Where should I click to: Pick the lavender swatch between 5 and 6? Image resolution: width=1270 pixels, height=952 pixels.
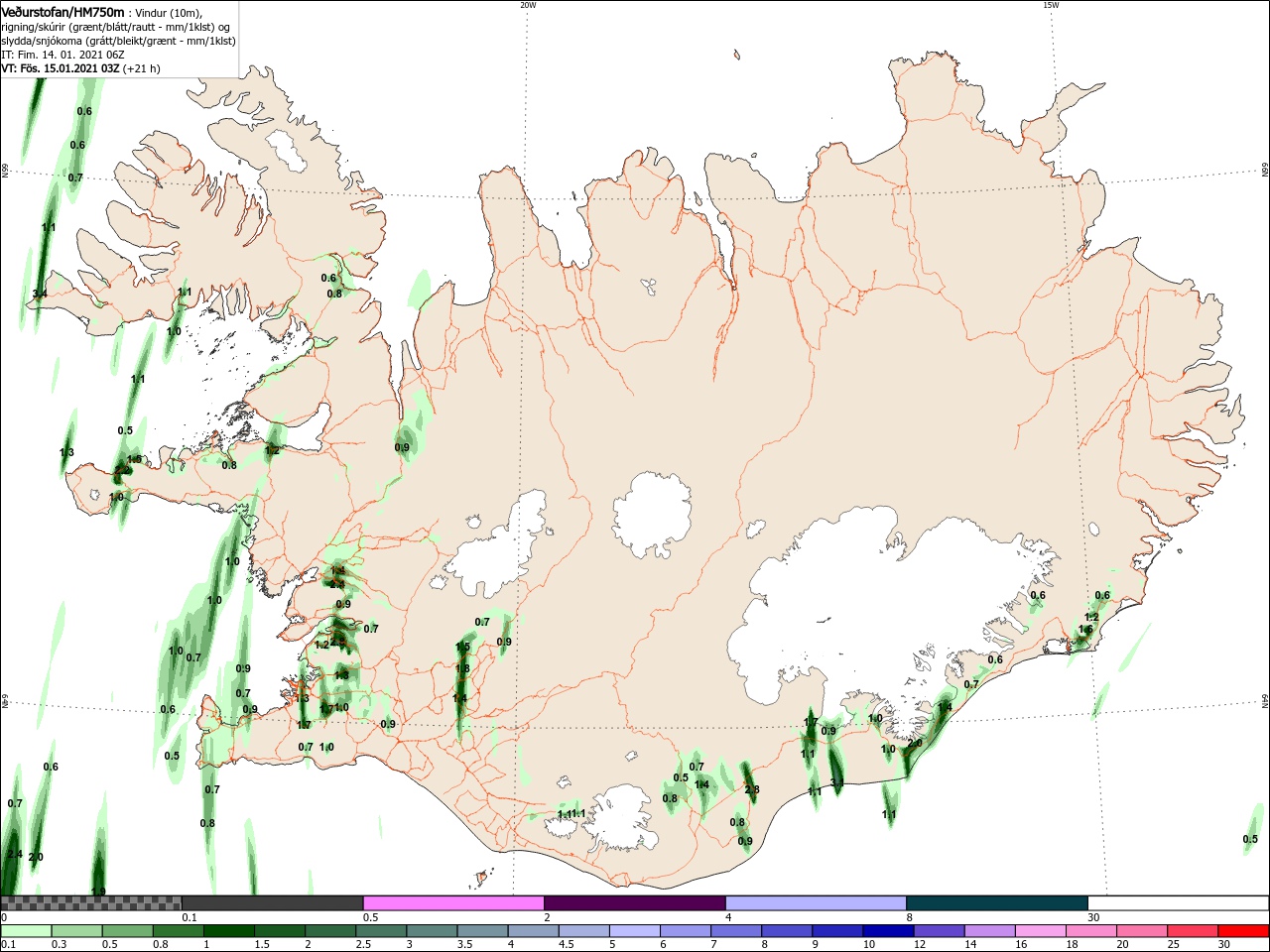coord(635,931)
